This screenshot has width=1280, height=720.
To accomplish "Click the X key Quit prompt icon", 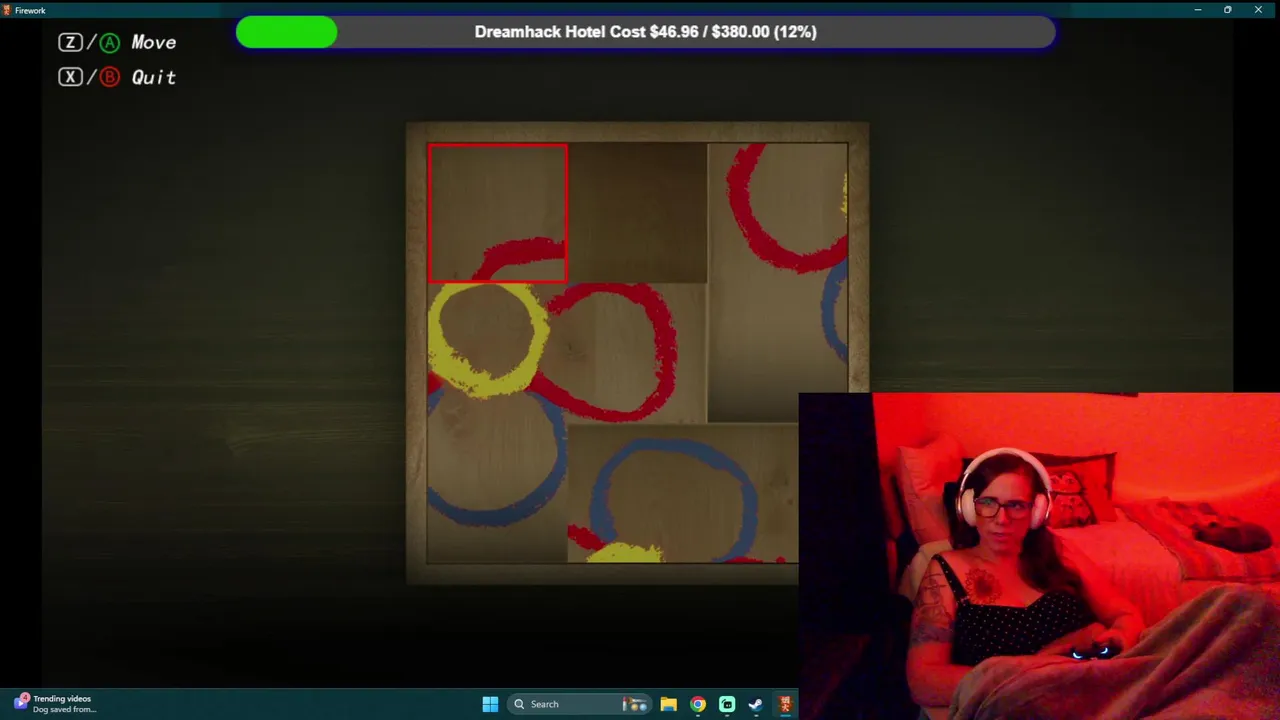I will click(70, 77).
